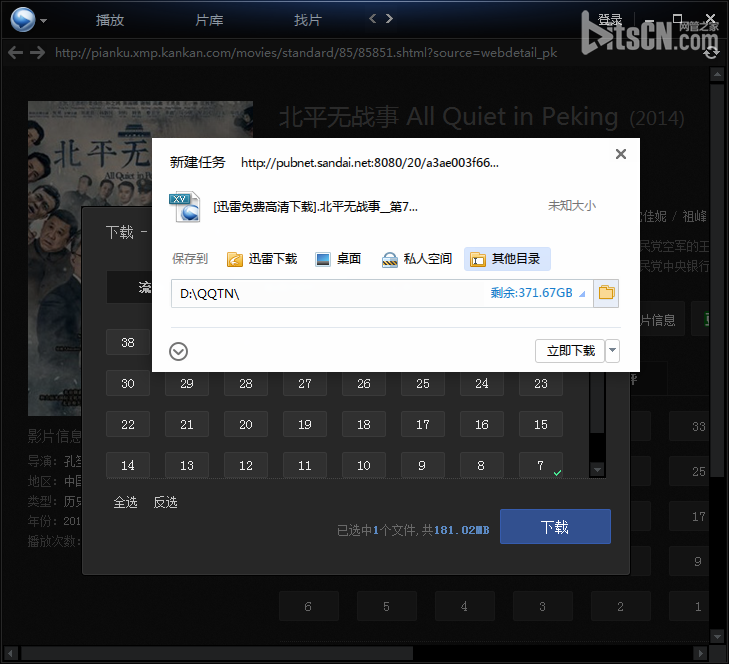This screenshot has width=729, height=664.
Task: Go to previous tab with left chevron
Action: pyautogui.click(x=372, y=19)
